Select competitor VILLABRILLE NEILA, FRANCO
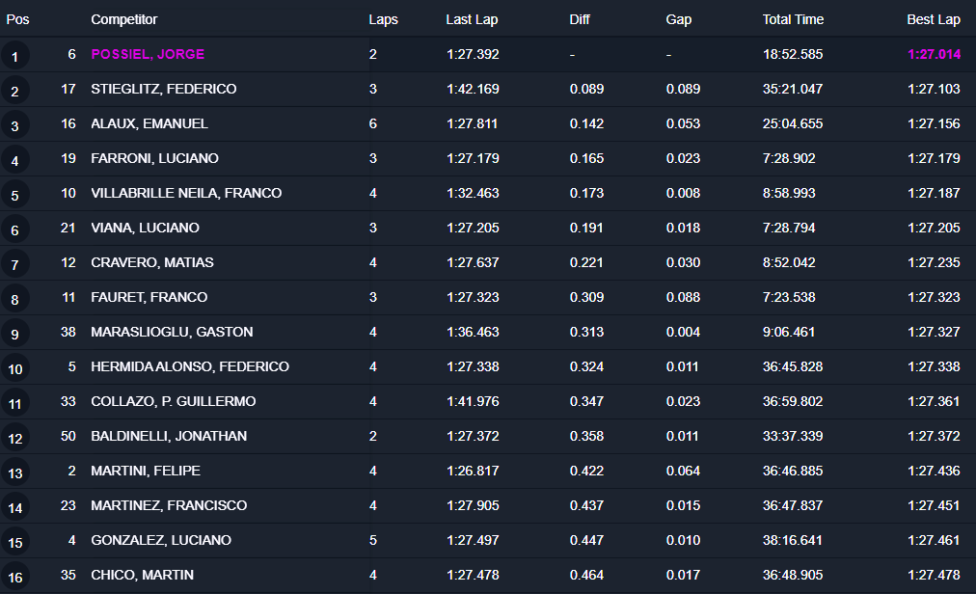Viewport: 976px width, 594px height. (x=186, y=193)
